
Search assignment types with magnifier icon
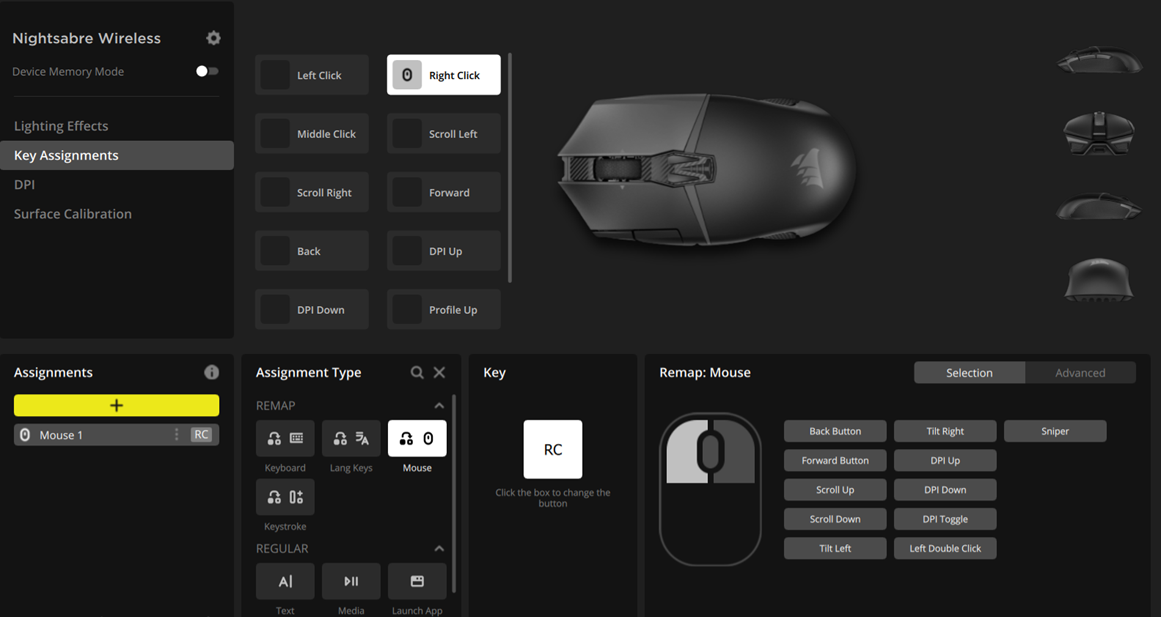click(417, 373)
